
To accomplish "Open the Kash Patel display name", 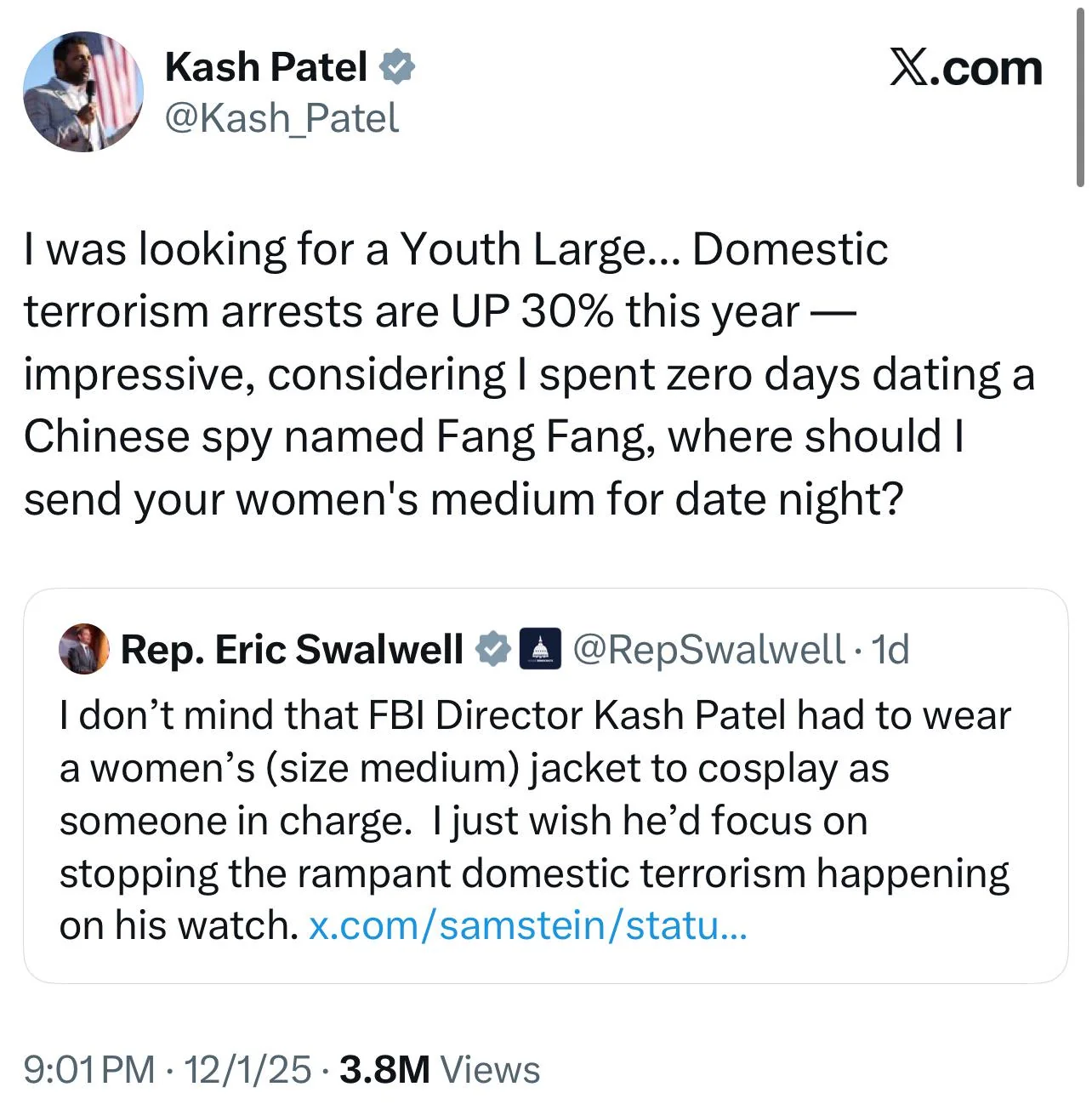I will pos(266,67).
